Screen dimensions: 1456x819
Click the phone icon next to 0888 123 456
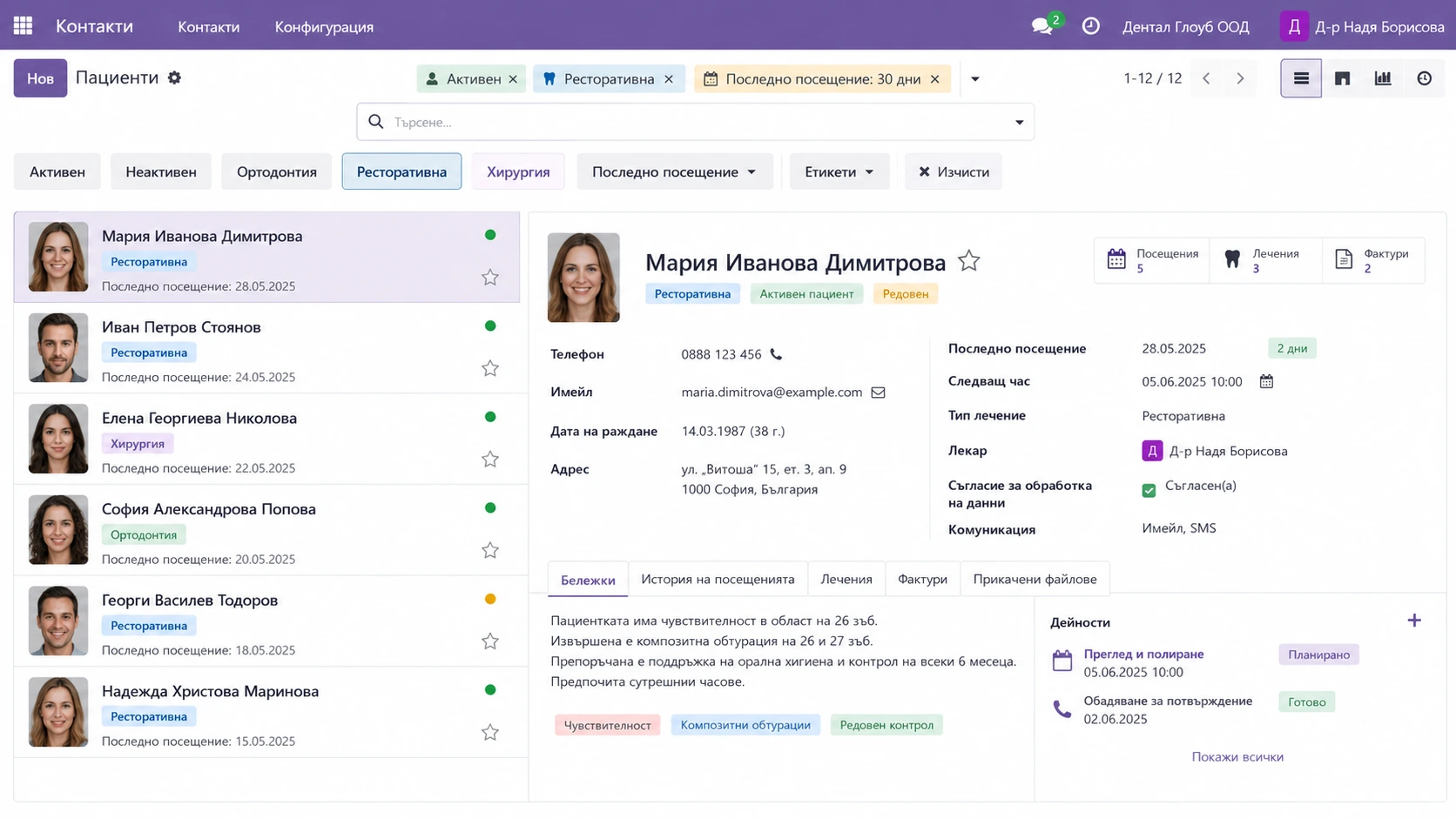click(x=776, y=354)
